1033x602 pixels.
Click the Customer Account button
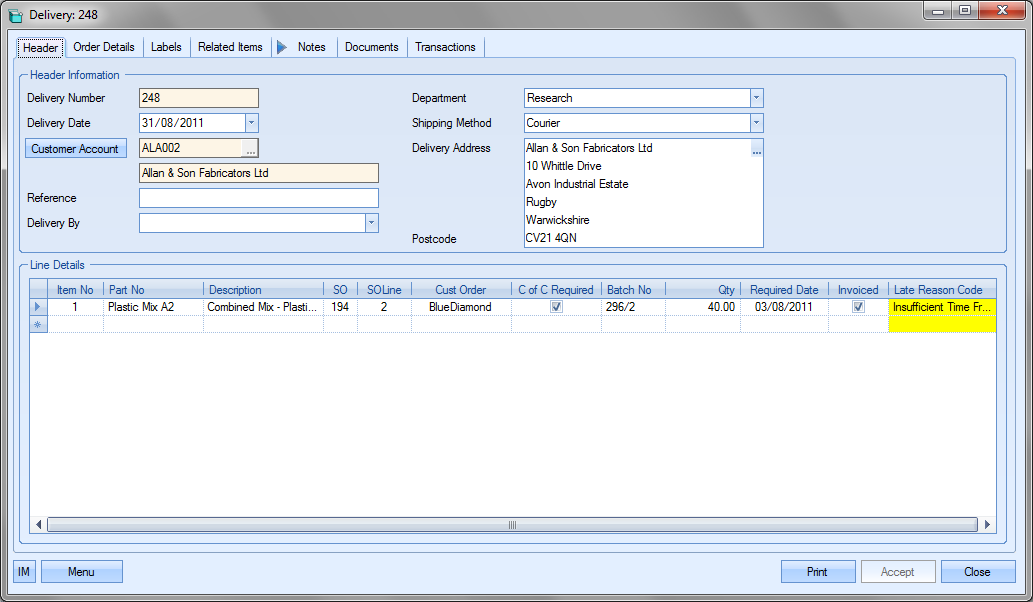pyautogui.click(x=76, y=149)
